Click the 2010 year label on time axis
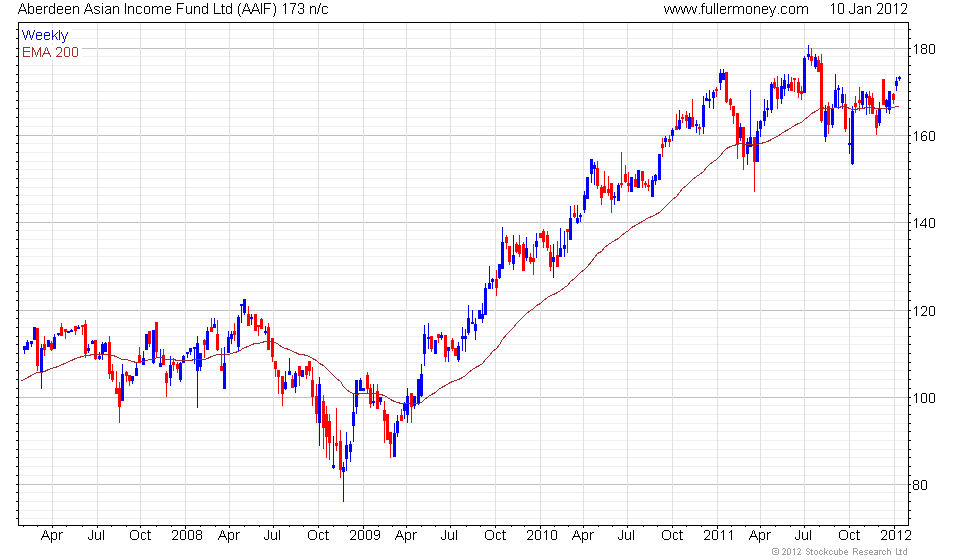Image resolution: width=960 pixels, height=560 pixels. [542, 536]
